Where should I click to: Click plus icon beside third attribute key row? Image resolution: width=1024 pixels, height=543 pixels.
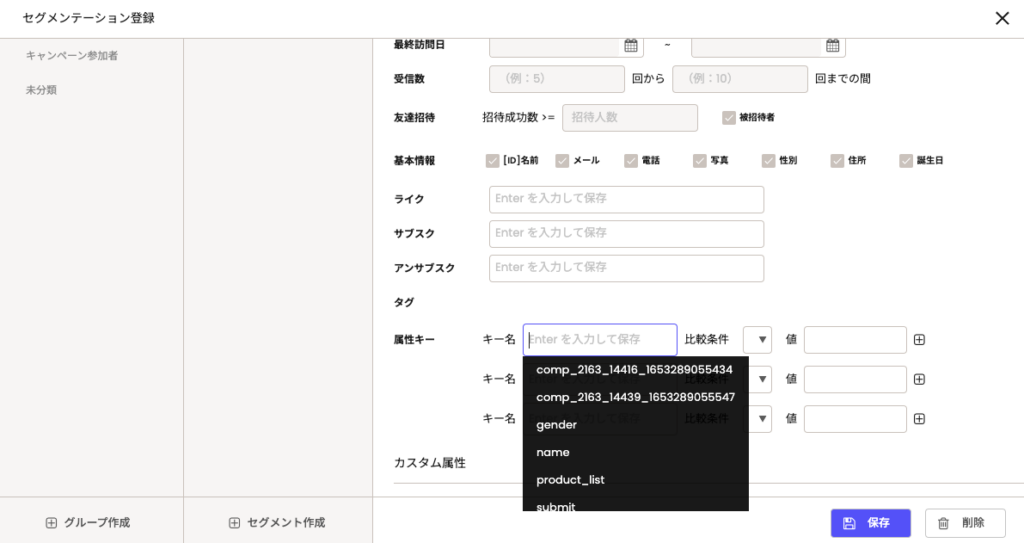pos(919,419)
